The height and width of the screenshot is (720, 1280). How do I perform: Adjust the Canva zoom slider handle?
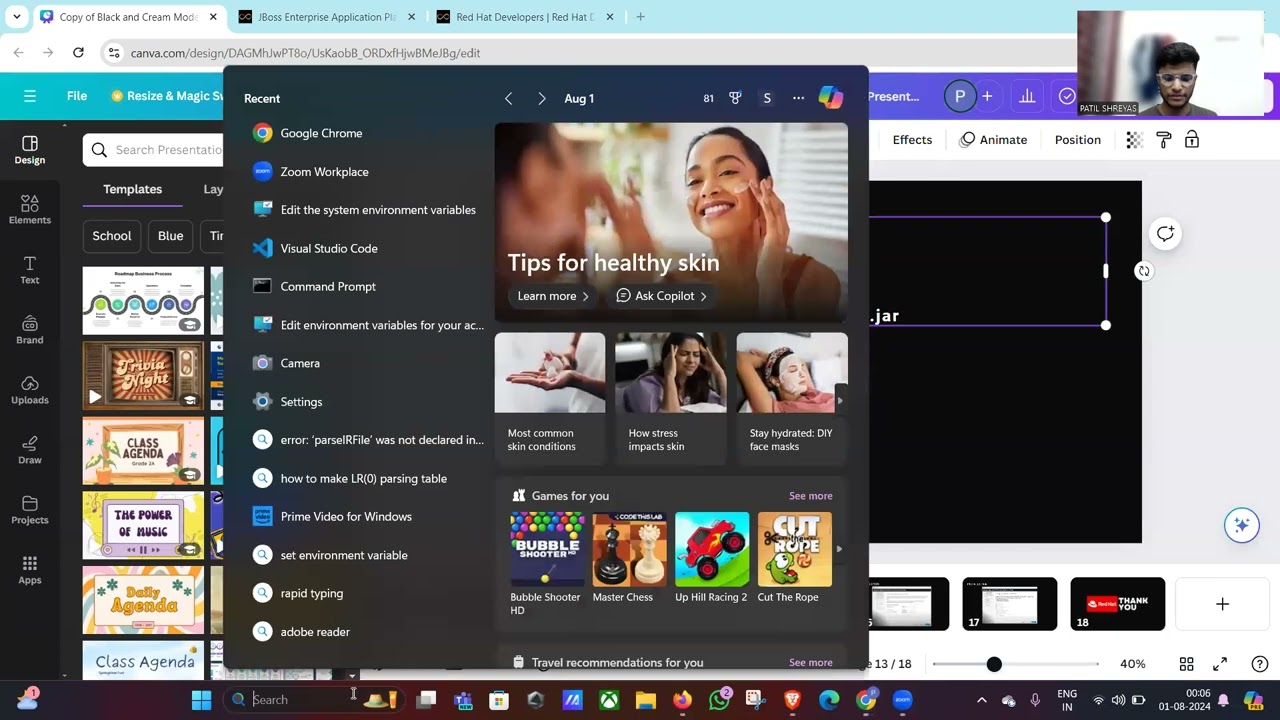pyautogui.click(x=994, y=664)
